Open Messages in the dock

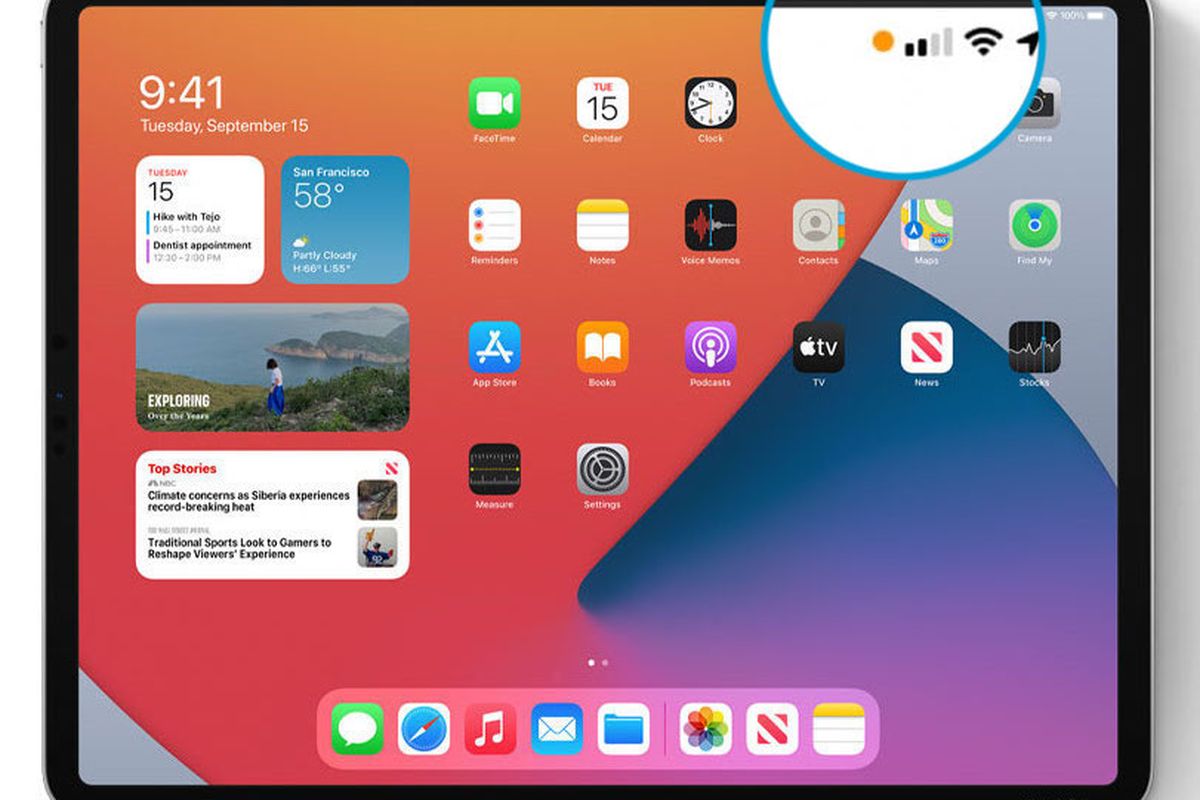tap(357, 729)
